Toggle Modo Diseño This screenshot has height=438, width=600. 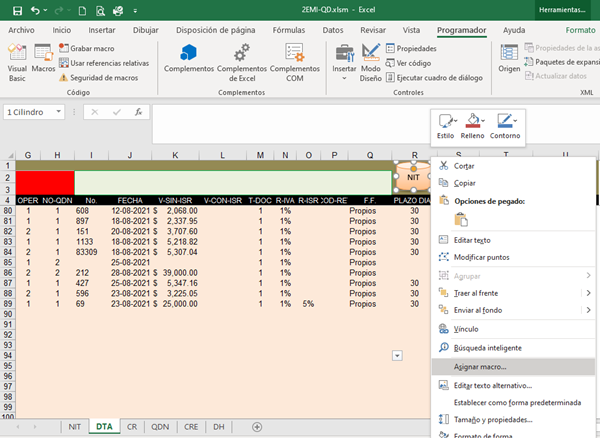coord(371,60)
